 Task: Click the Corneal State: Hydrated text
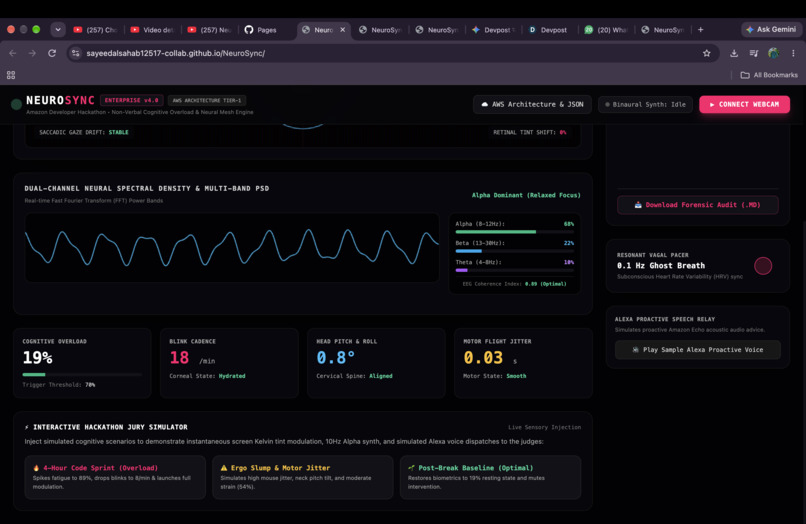207,376
